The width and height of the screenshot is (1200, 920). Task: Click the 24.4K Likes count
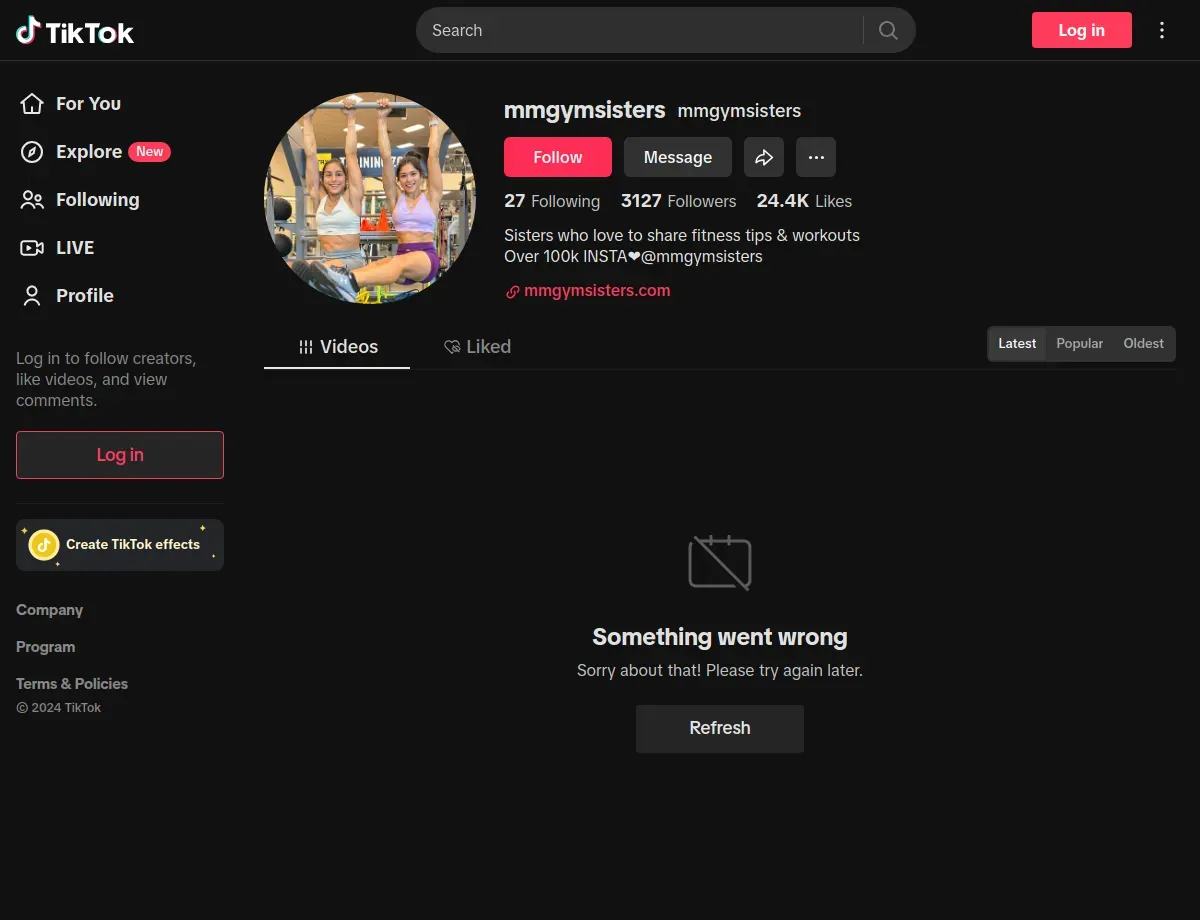point(804,201)
